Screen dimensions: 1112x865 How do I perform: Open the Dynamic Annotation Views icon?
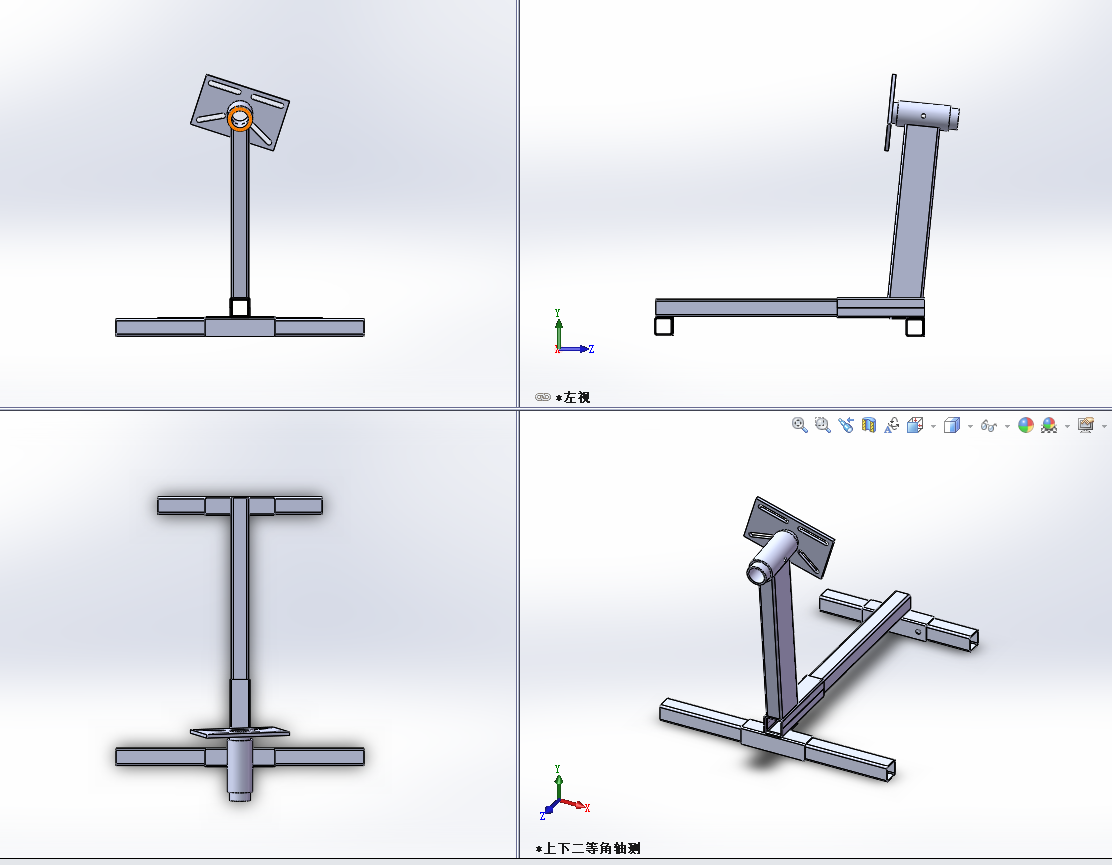click(x=891, y=425)
